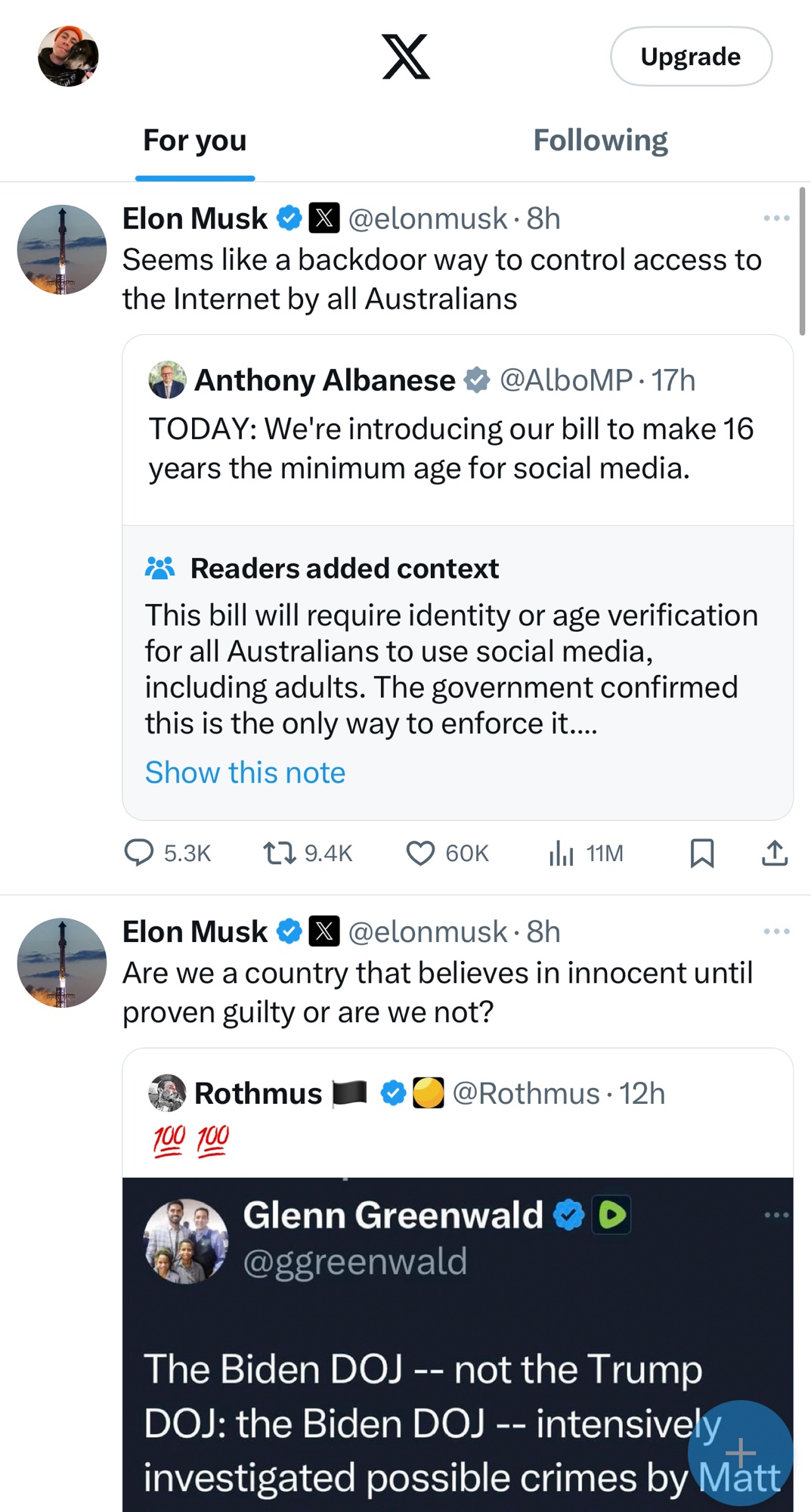Open three-dot menu on second Elon post
The width and height of the screenshot is (811, 1512).
(x=776, y=931)
